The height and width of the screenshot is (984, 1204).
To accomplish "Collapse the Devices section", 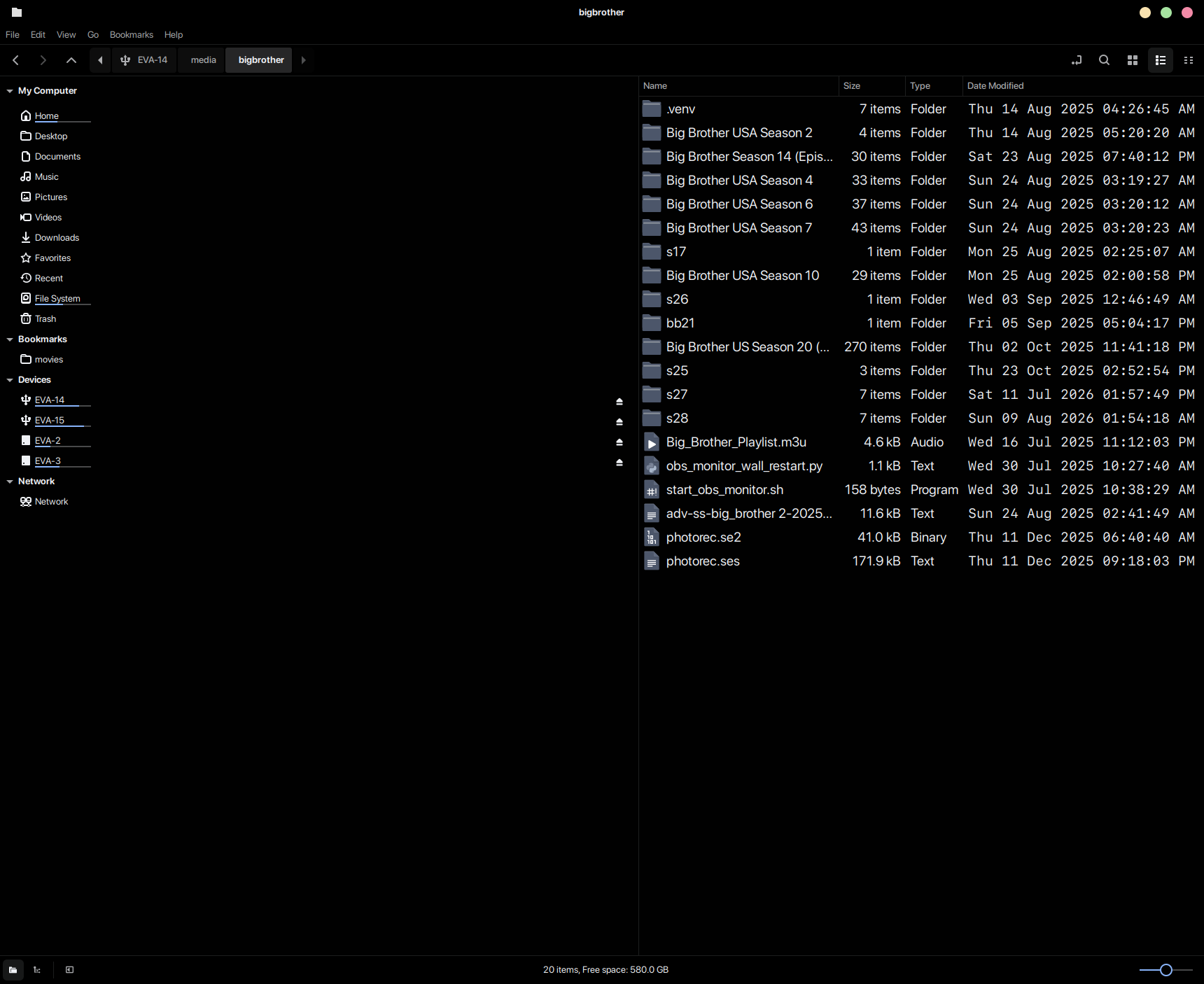I will 10,380.
